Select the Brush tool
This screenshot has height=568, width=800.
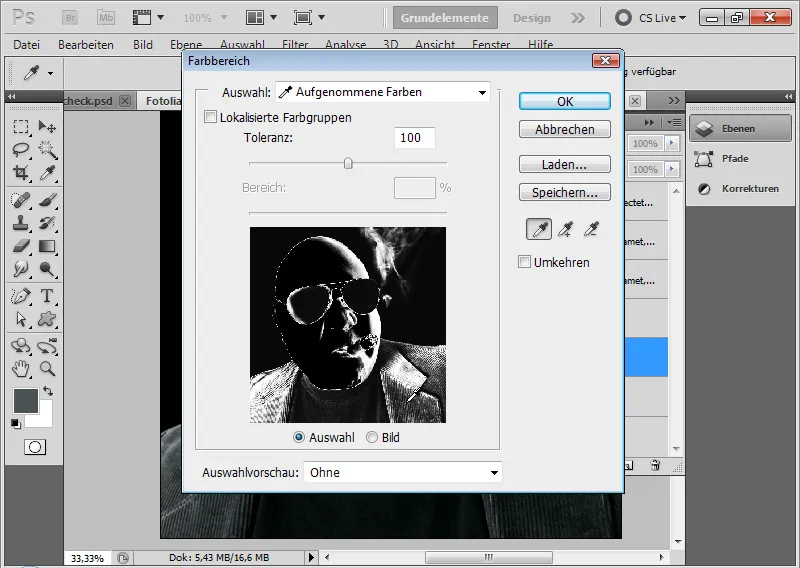47,200
